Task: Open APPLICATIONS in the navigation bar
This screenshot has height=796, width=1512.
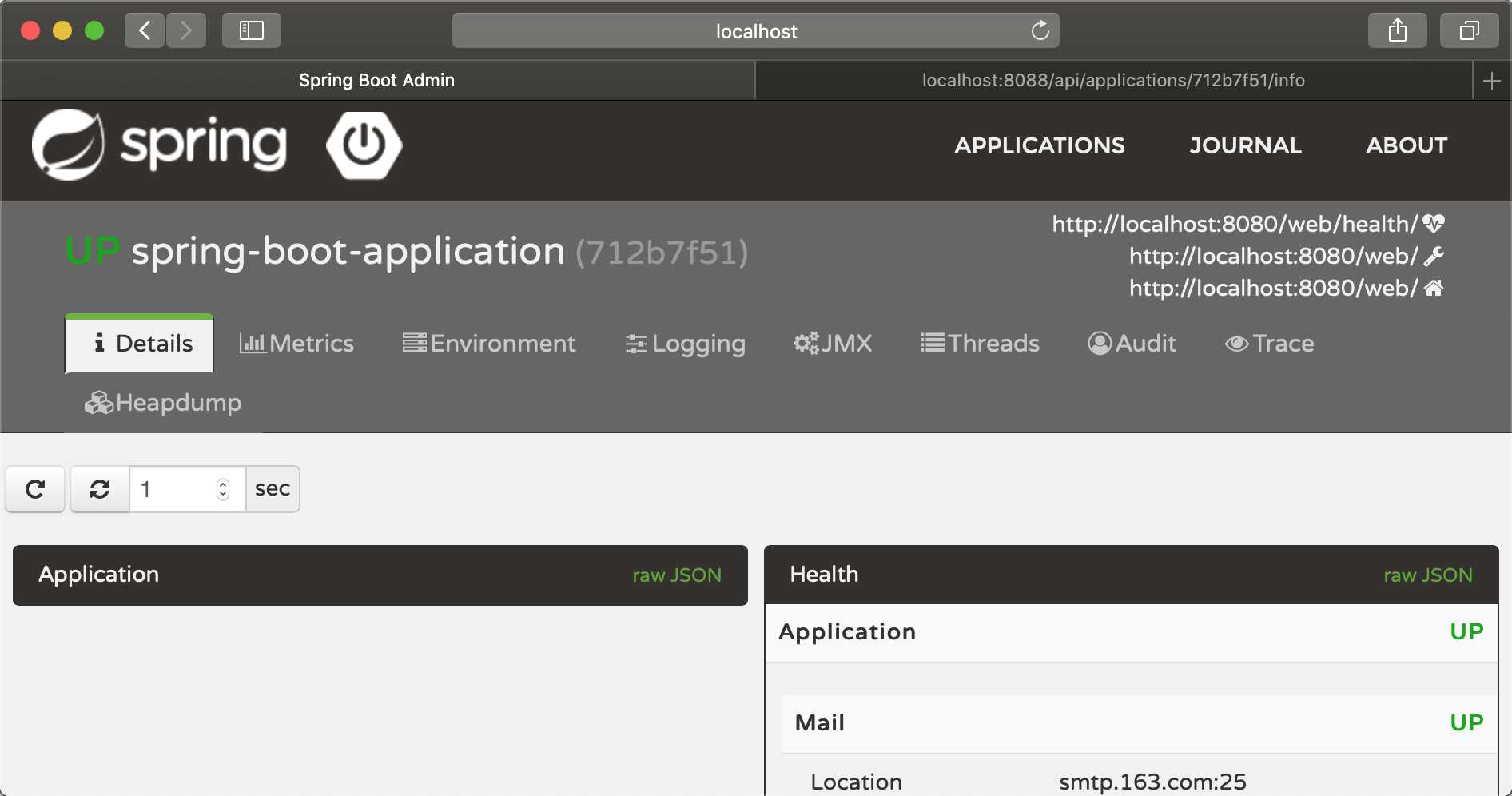Action: (x=1040, y=145)
